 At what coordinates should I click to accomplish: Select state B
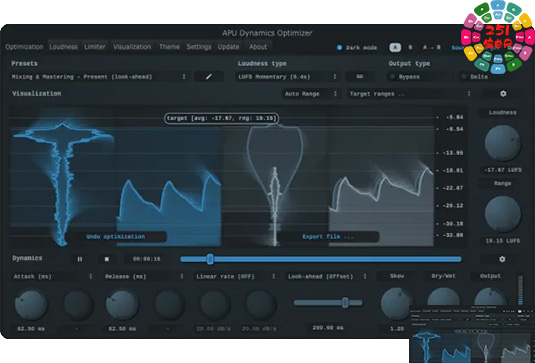tap(410, 47)
